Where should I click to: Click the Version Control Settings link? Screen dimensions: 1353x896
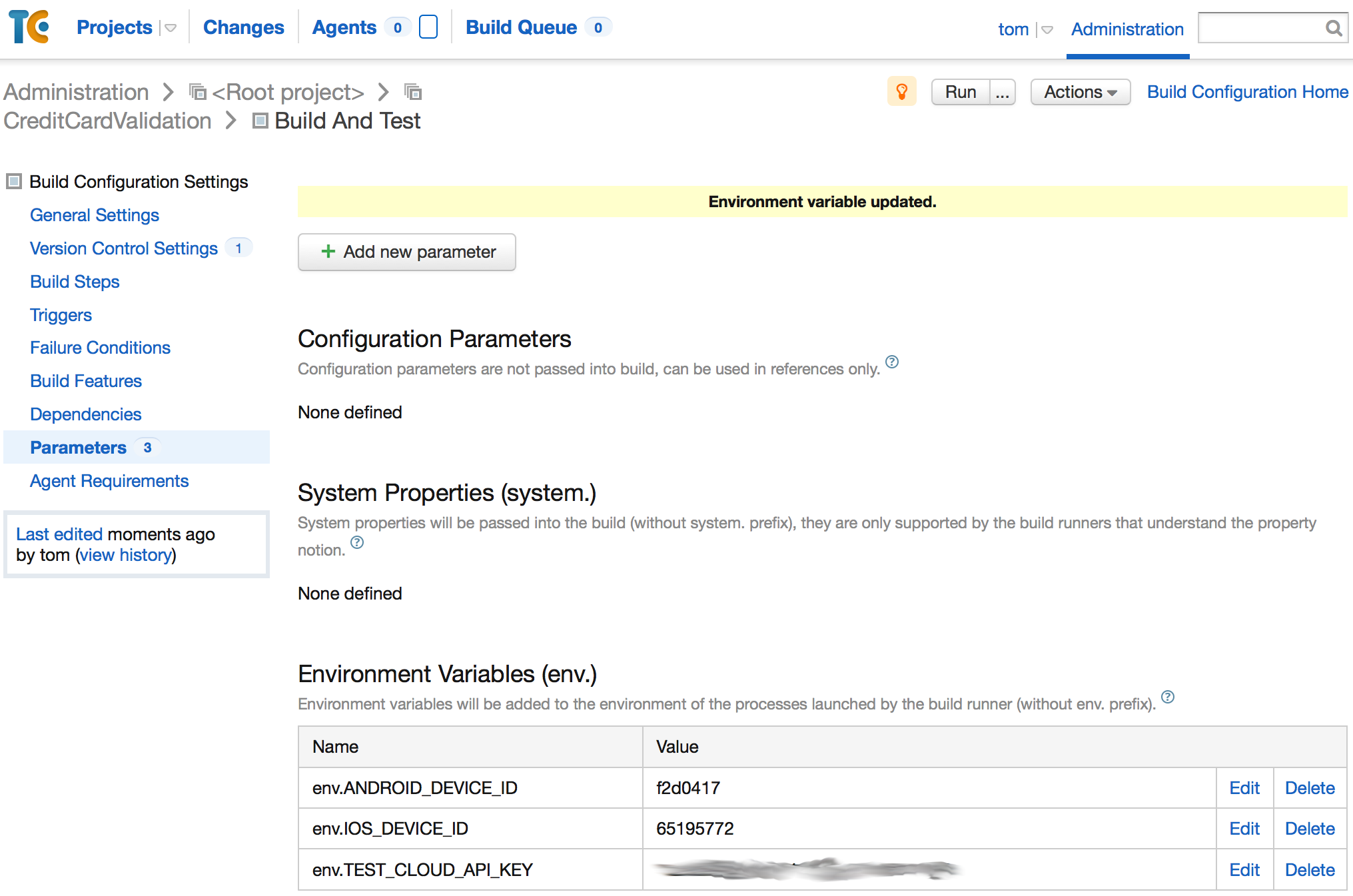(123, 248)
